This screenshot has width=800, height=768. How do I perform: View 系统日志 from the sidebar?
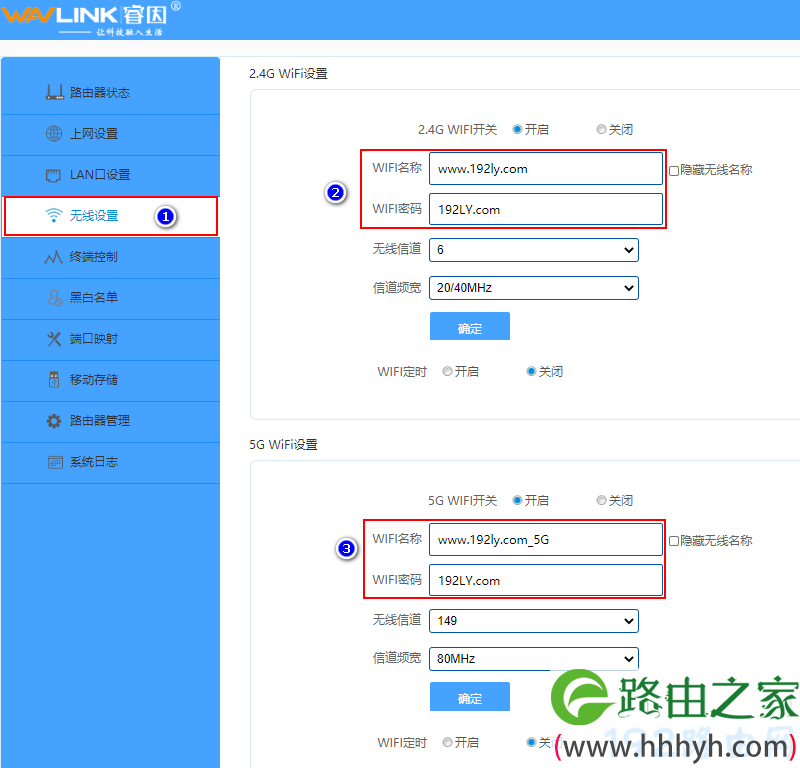pos(110,462)
